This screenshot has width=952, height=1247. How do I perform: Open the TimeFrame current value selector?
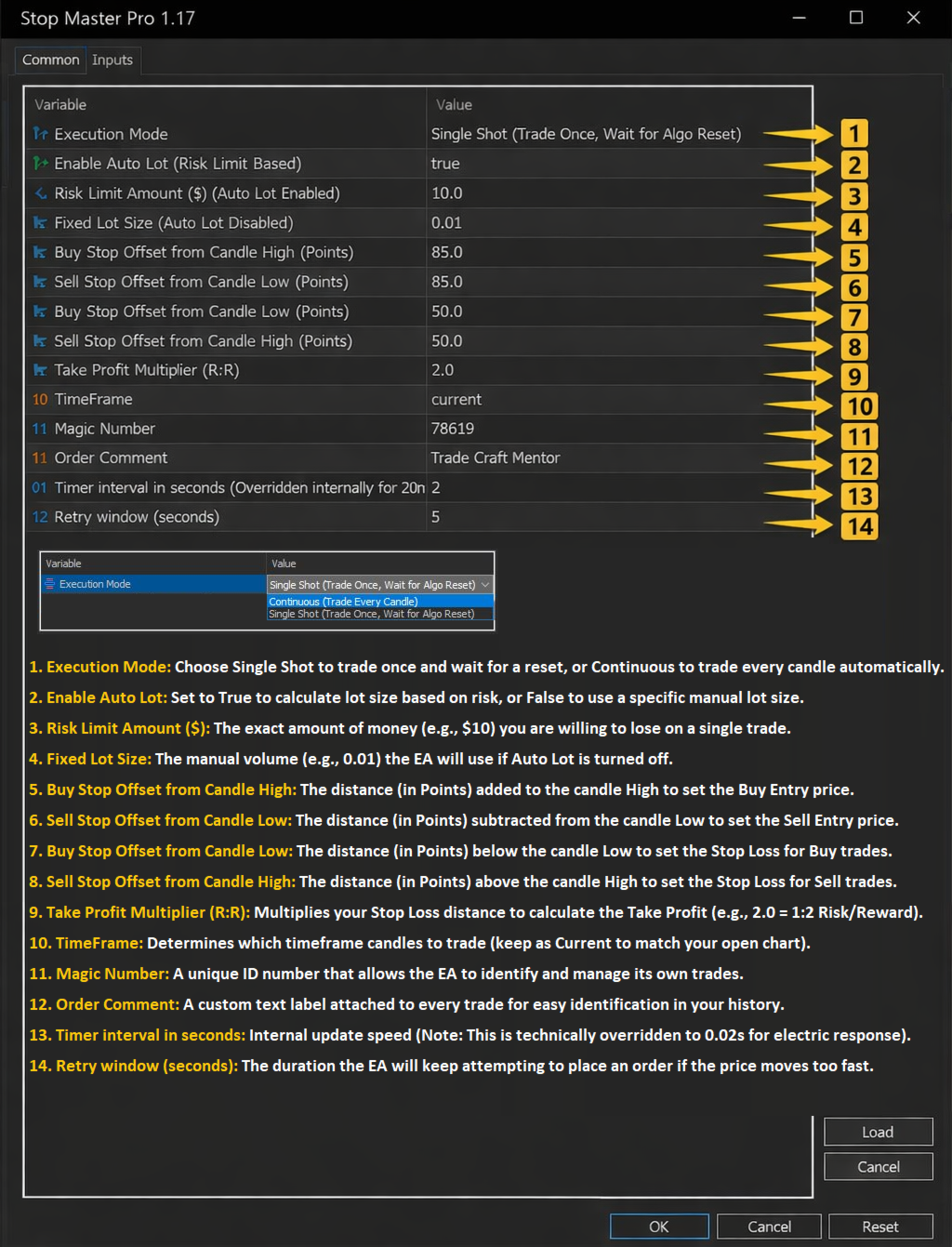[x=456, y=399]
